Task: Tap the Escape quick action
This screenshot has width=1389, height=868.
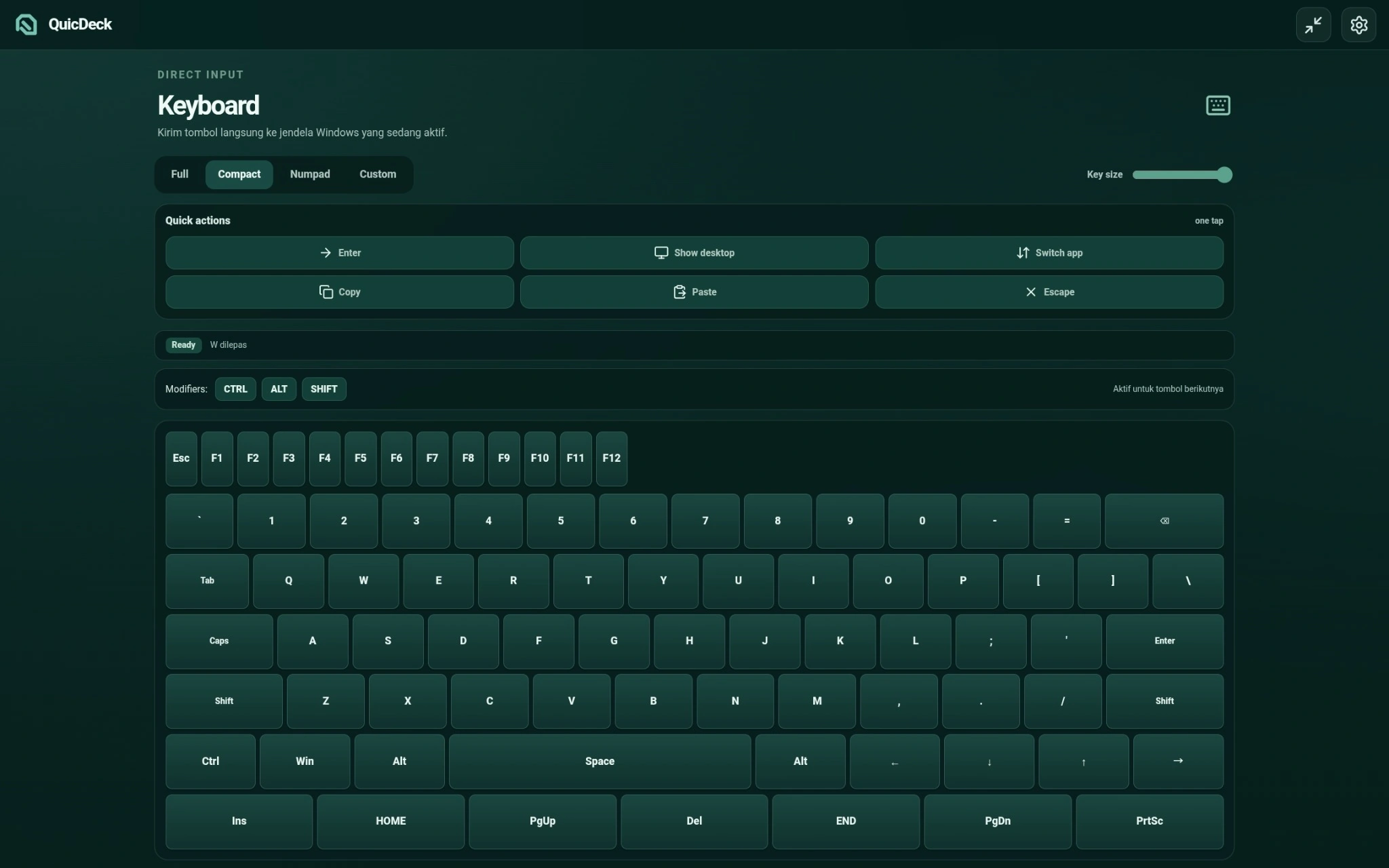Action: click(1049, 292)
